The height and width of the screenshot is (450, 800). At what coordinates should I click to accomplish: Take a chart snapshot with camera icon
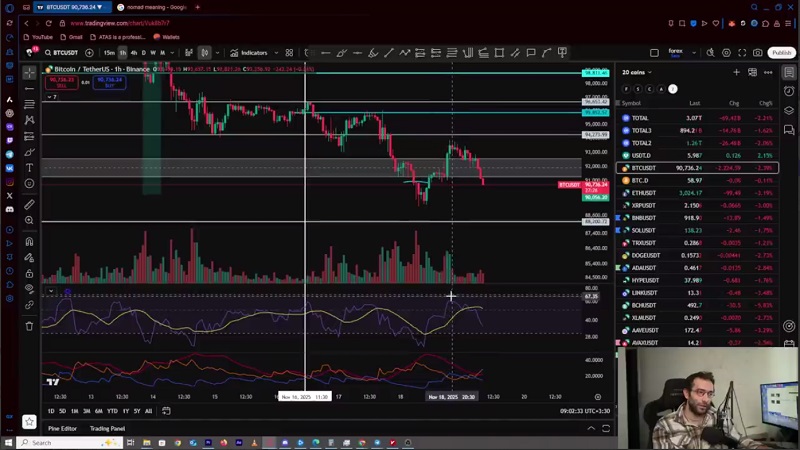point(757,52)
